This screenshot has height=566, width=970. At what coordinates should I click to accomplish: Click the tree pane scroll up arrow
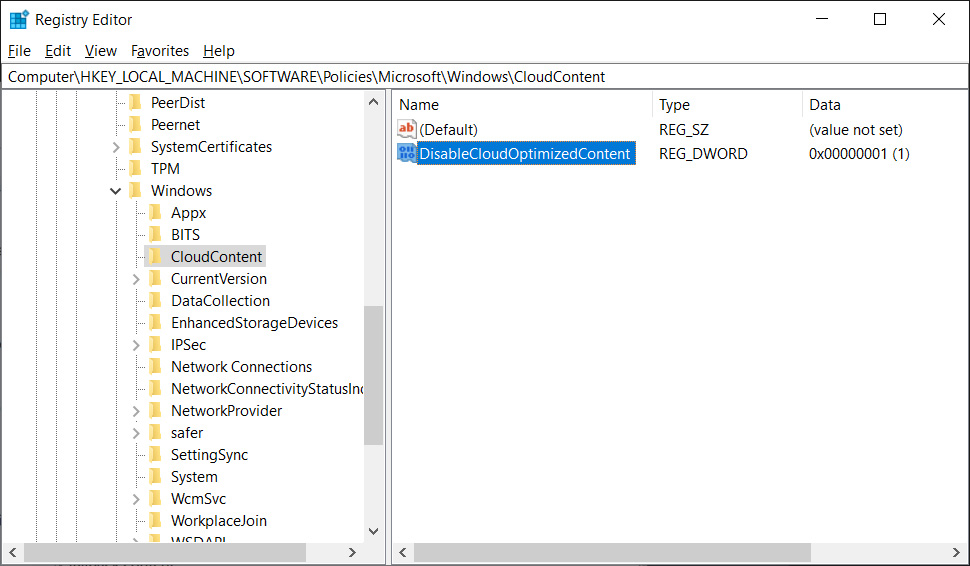[373, 101]
